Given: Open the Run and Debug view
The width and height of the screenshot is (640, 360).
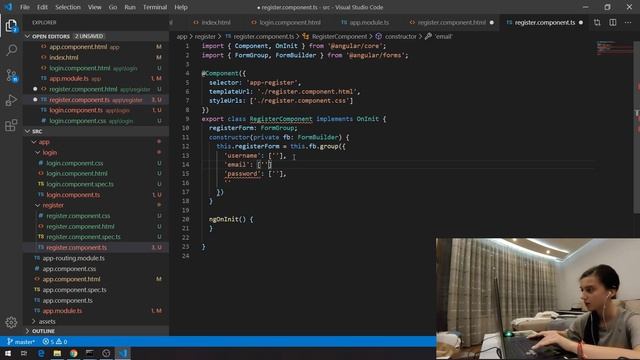Looking at the screenshot, I should (11, 100).
